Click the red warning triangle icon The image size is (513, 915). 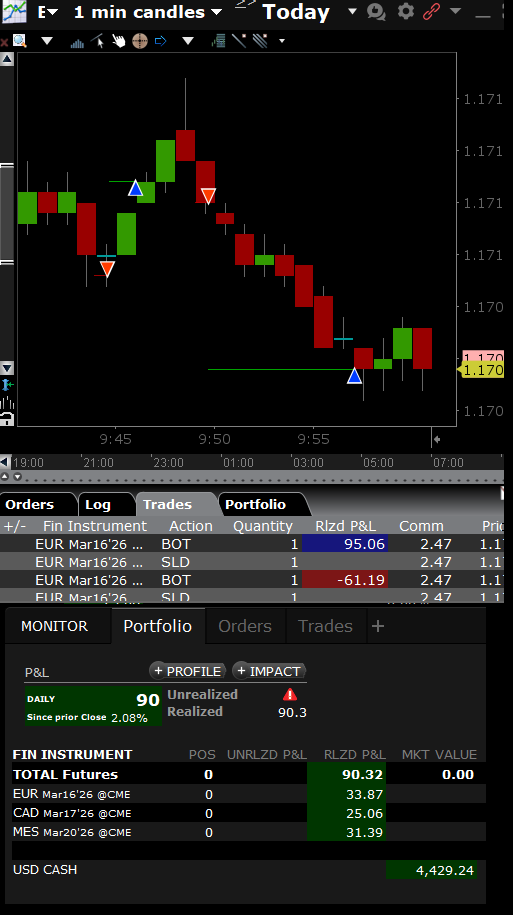click(289, 694)
